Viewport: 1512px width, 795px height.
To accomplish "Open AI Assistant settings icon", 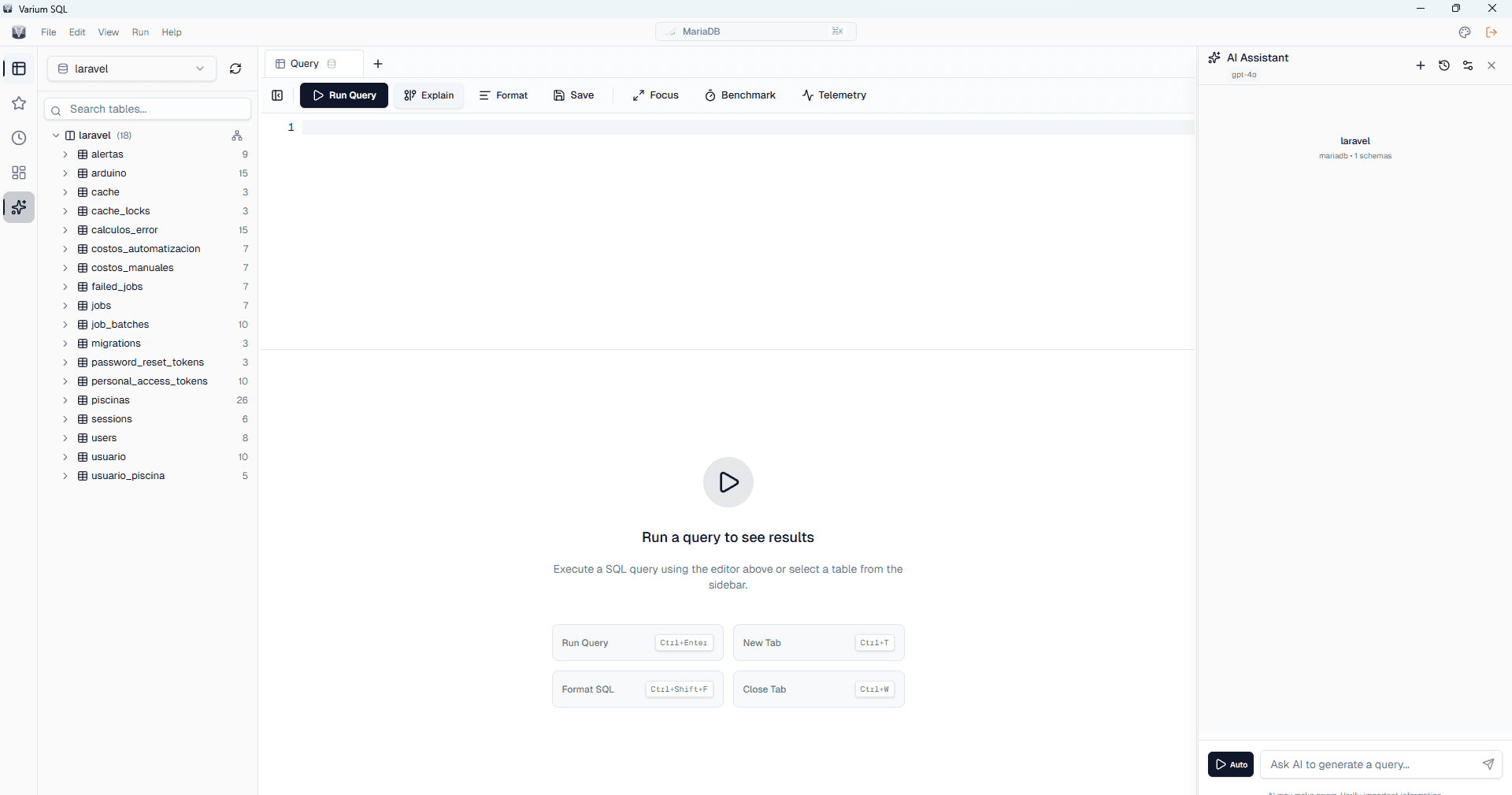I will [1468, 65].
